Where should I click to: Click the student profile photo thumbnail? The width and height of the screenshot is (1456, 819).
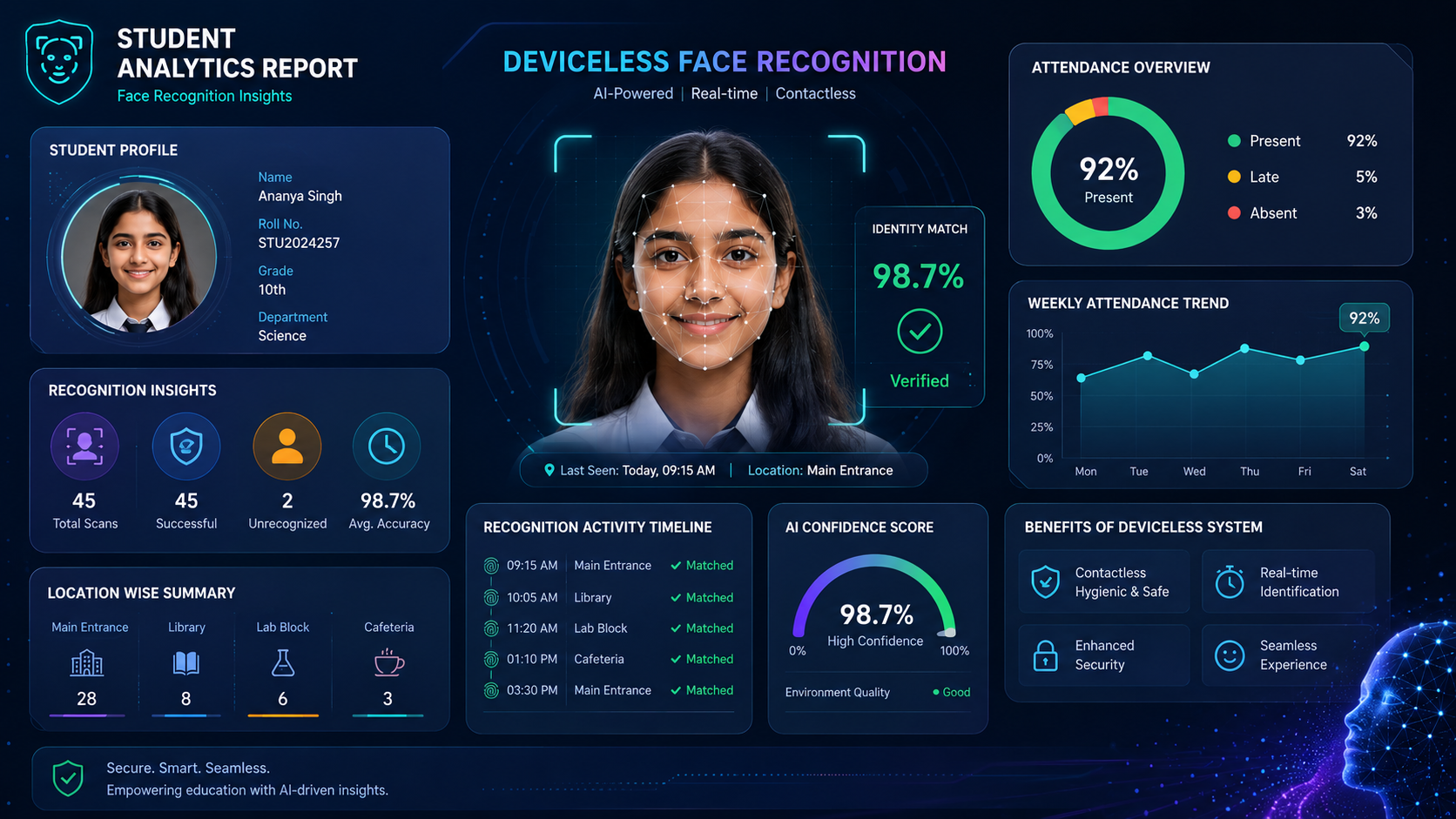[x=139, y=256]
